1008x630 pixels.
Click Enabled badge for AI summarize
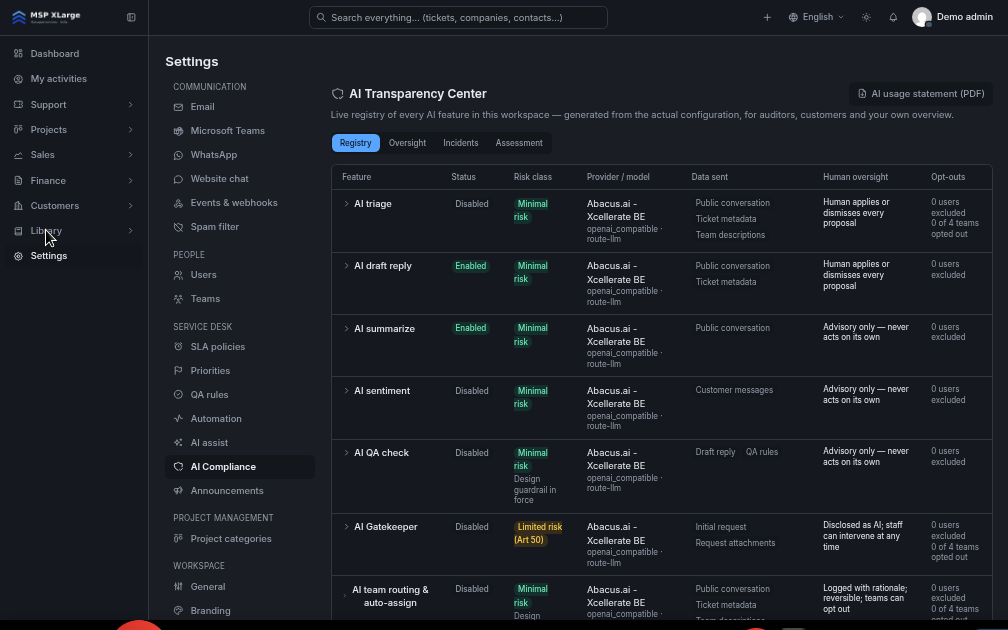click(x=471, y=328)
